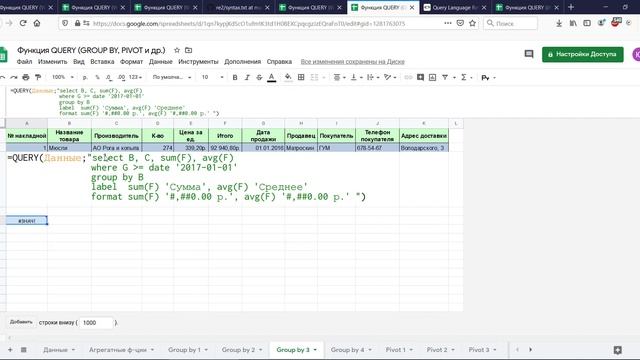Switch to Агрегатные ф-ции sheet tab
The height and width of the screenshot is (360, 640).
[122, 350]
